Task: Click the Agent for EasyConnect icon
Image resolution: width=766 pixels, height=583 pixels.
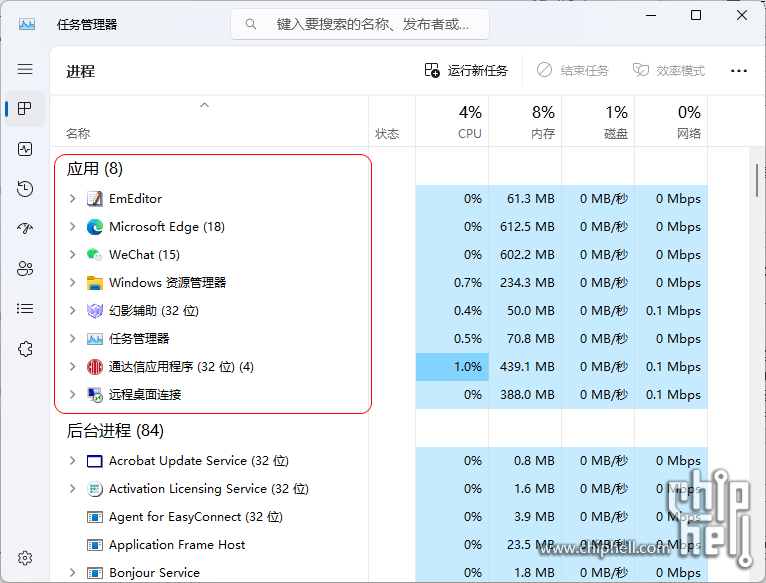Action: point(95,517)
